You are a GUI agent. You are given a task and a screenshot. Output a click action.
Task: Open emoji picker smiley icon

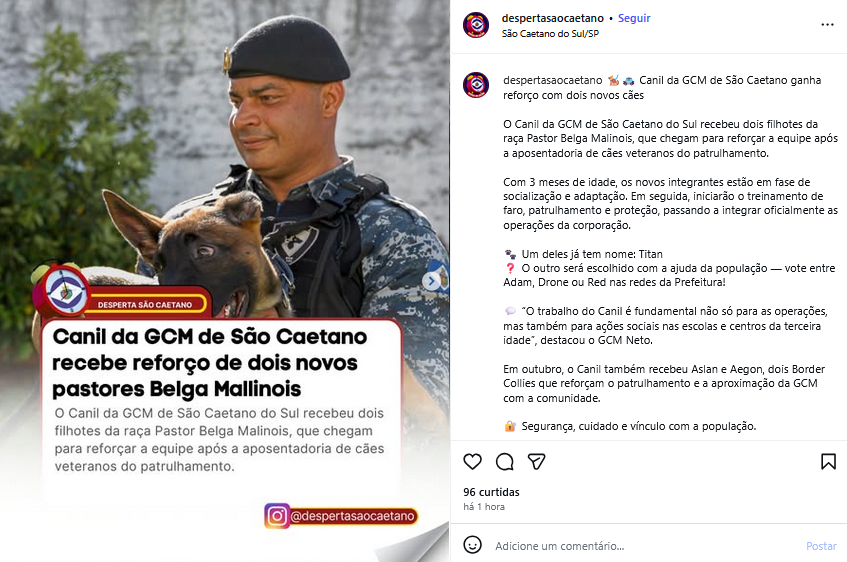tap(473, 545)
